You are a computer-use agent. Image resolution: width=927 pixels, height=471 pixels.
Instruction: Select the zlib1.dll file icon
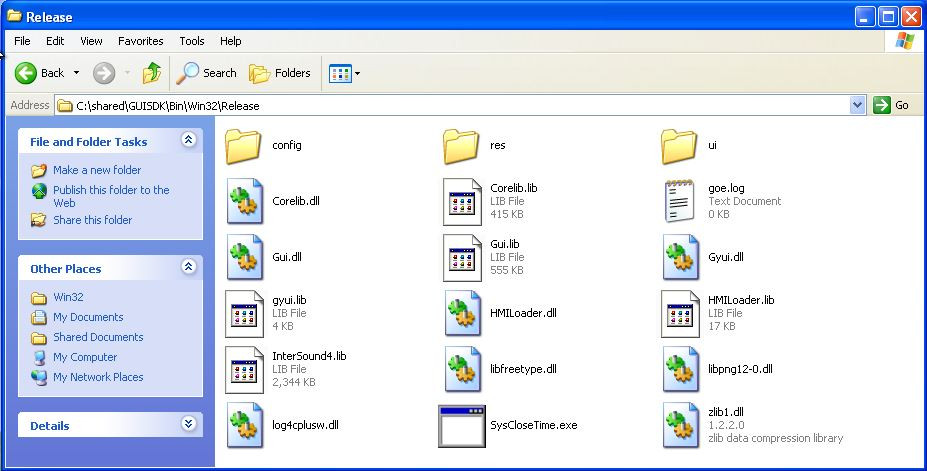pos(680,425)
